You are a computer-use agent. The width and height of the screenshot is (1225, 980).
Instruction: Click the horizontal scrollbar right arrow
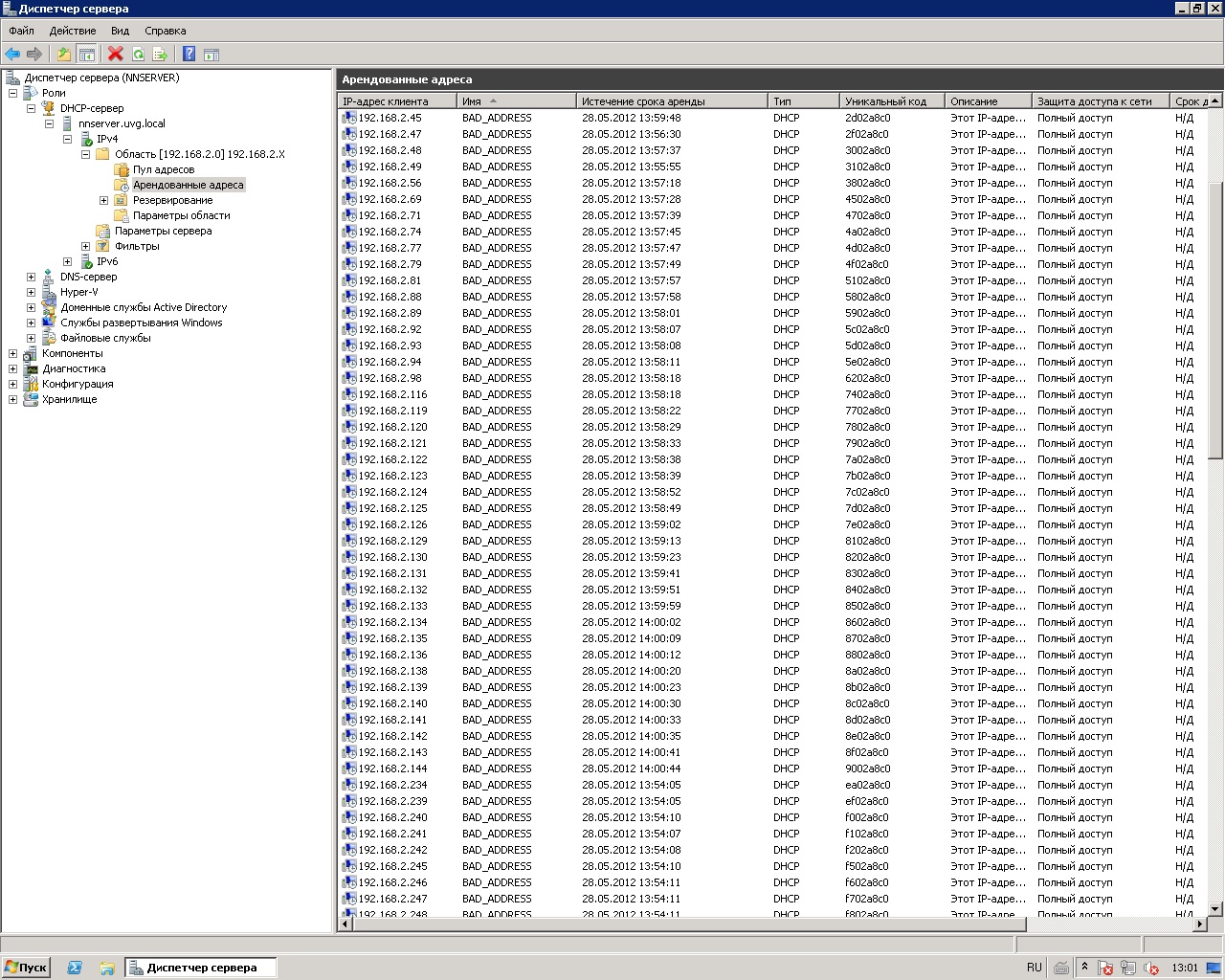(x=1201, y=924)
